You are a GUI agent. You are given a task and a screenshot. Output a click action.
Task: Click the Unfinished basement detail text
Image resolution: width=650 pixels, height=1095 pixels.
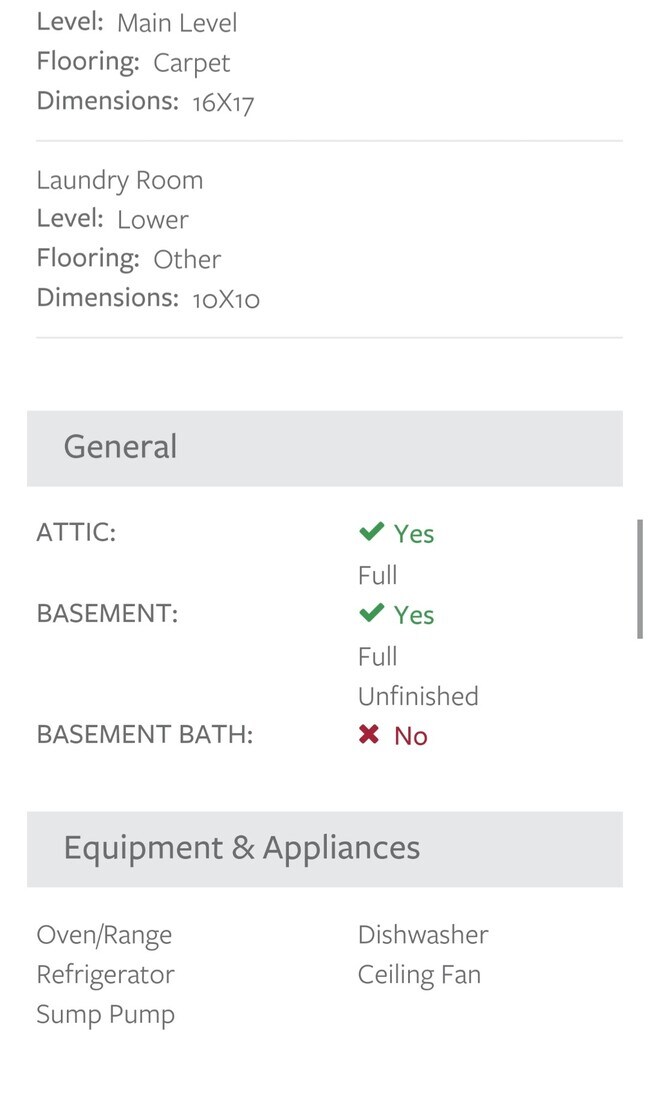point(418,696)
